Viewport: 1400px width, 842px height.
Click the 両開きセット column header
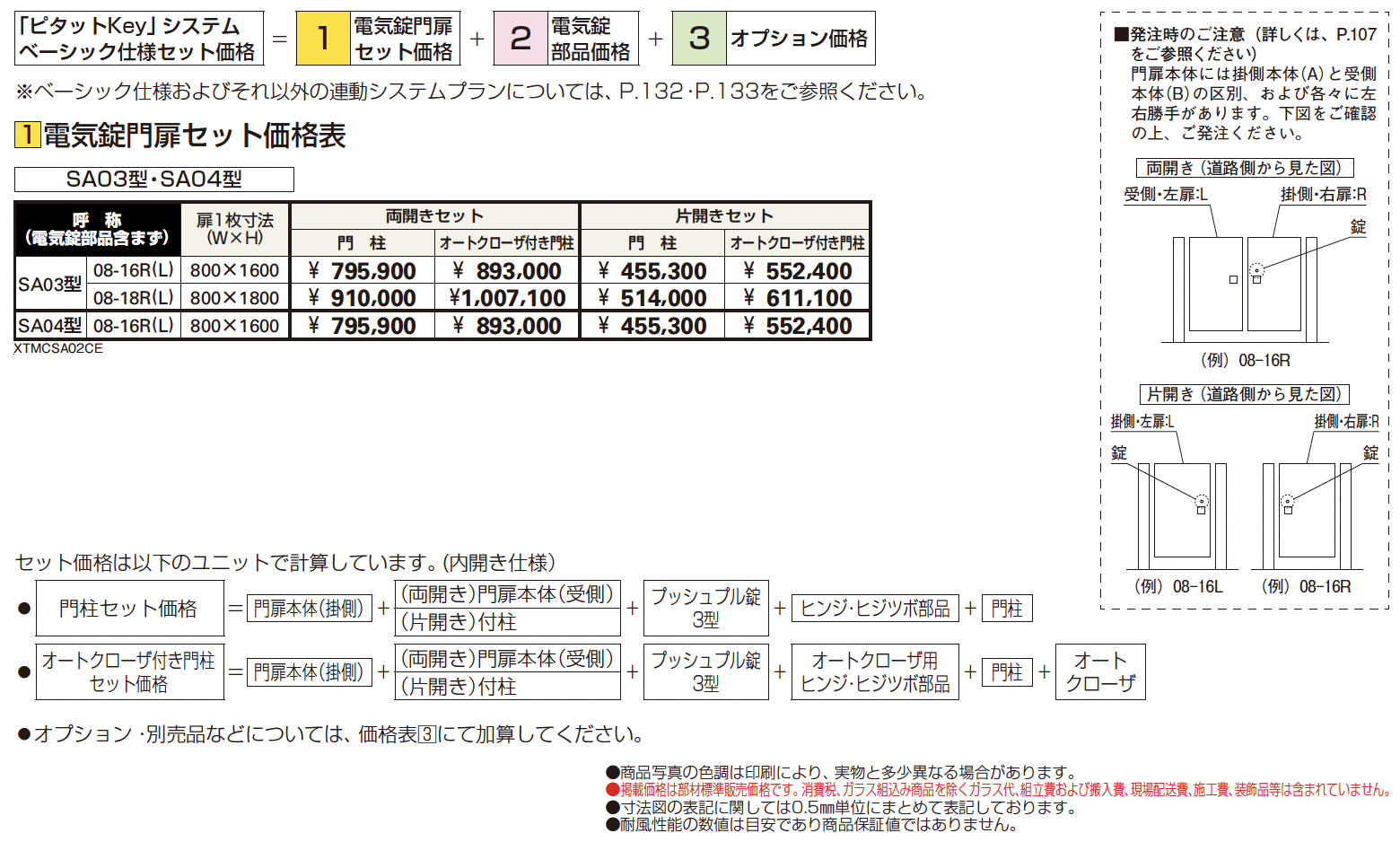click(x=435, y=216)
